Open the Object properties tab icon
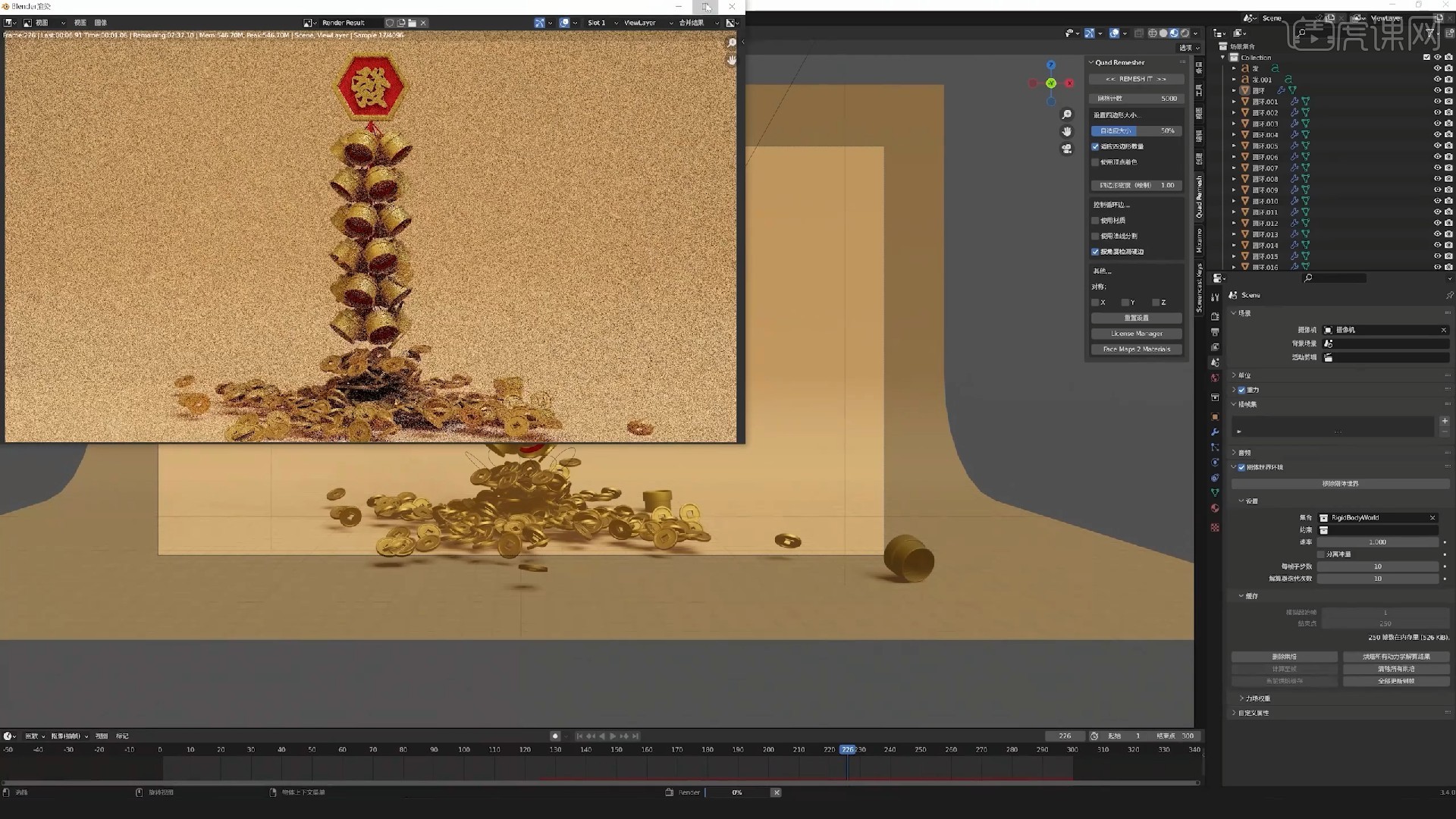This screenshot has height=819, width=1456. click(x=1215, y=417)
